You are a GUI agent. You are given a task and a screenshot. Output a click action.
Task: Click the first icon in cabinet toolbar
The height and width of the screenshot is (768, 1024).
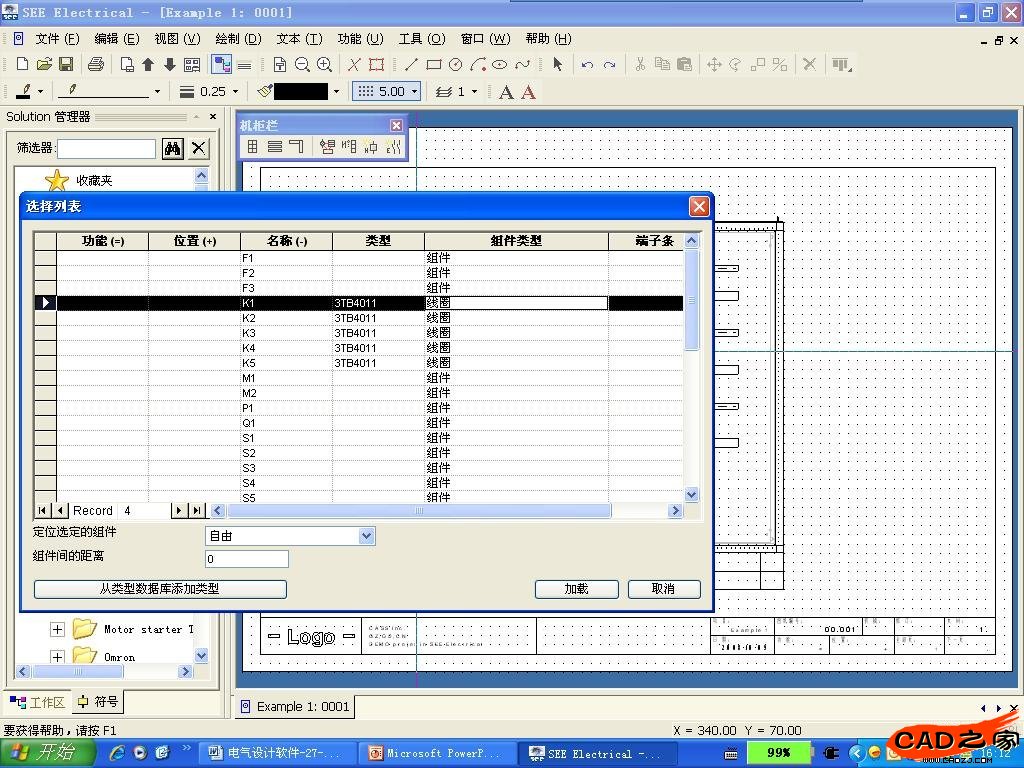click(253, 146)
